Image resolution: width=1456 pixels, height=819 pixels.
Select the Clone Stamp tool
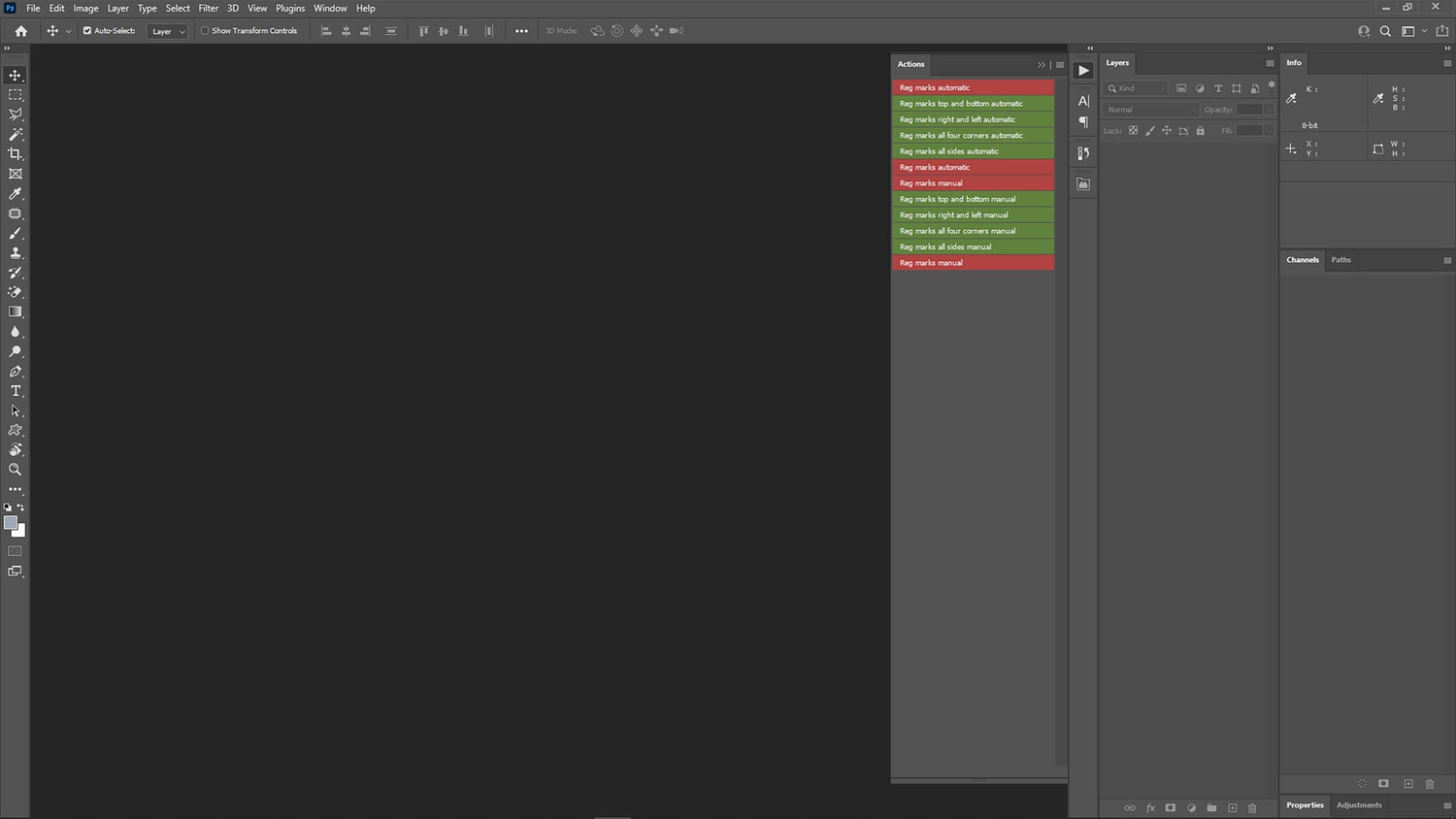(15, 252)
